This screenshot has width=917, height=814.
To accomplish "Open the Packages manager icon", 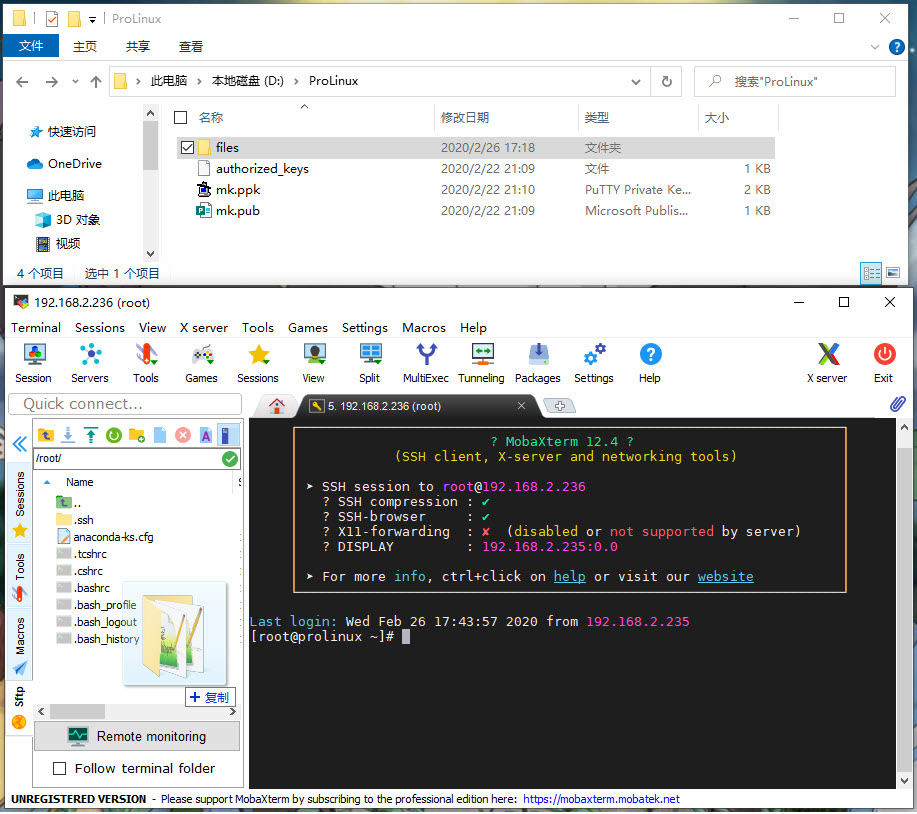I will click(538, 362).
